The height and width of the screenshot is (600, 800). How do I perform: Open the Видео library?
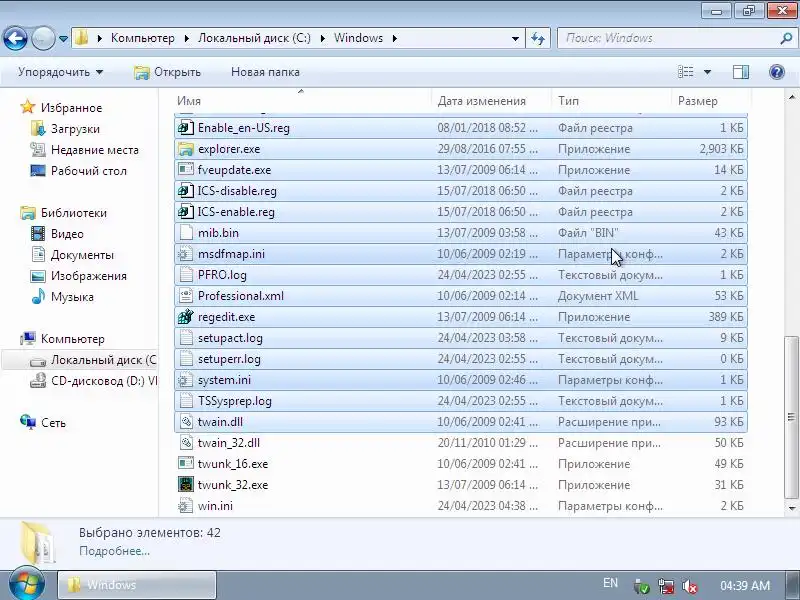tap(67, 234)
